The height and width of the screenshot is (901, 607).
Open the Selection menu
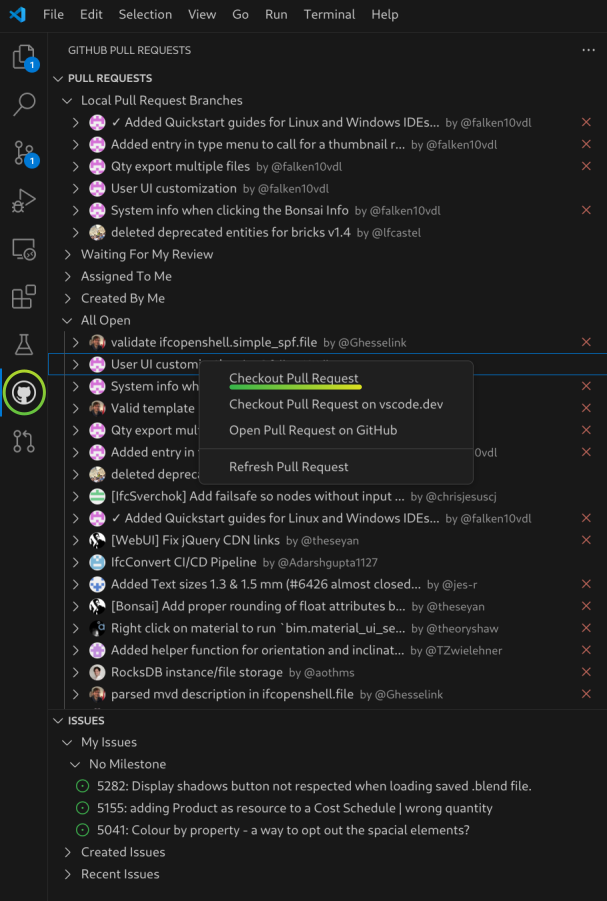(x=145, y=14)
